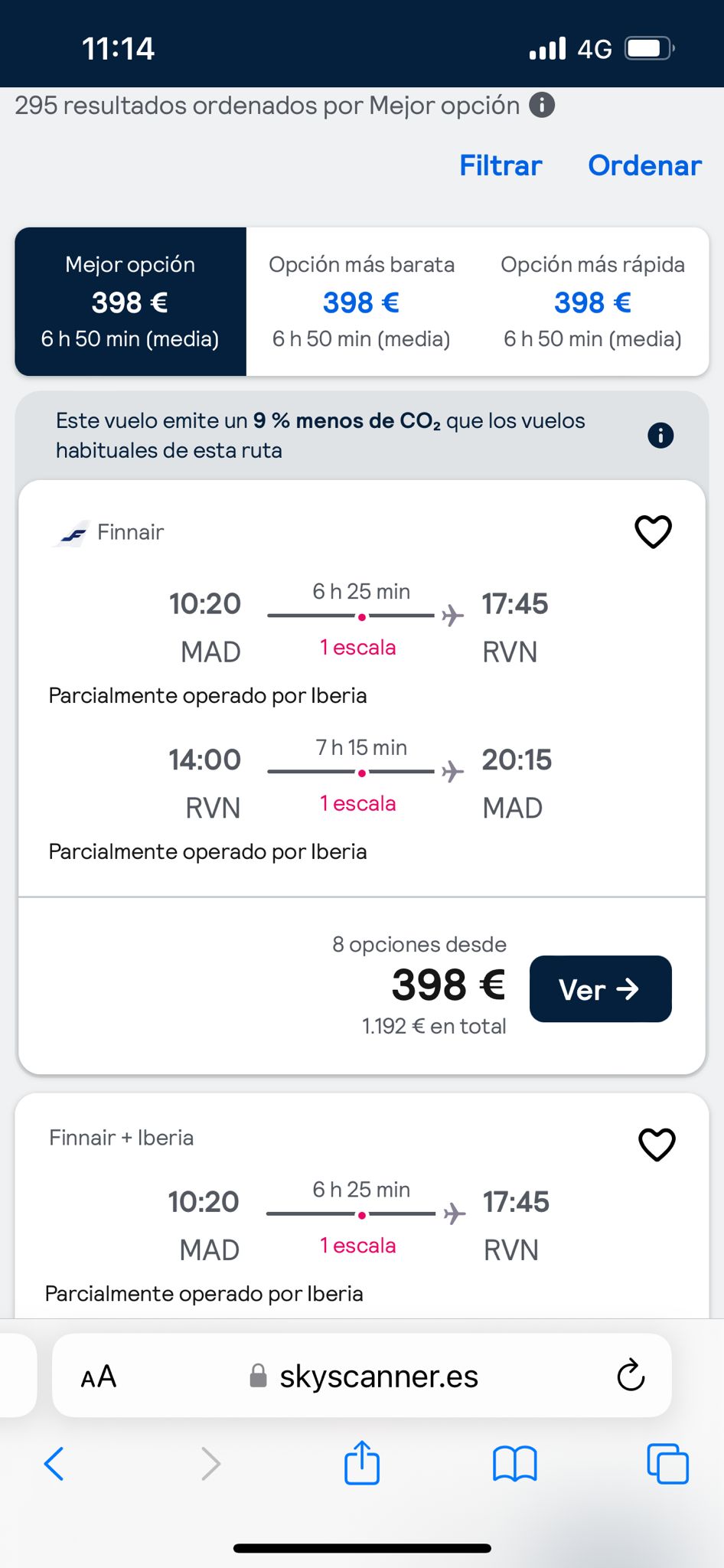The image size is (724, 1568).
Task: Show open Safari tabs
Action: pos(667,1464)
